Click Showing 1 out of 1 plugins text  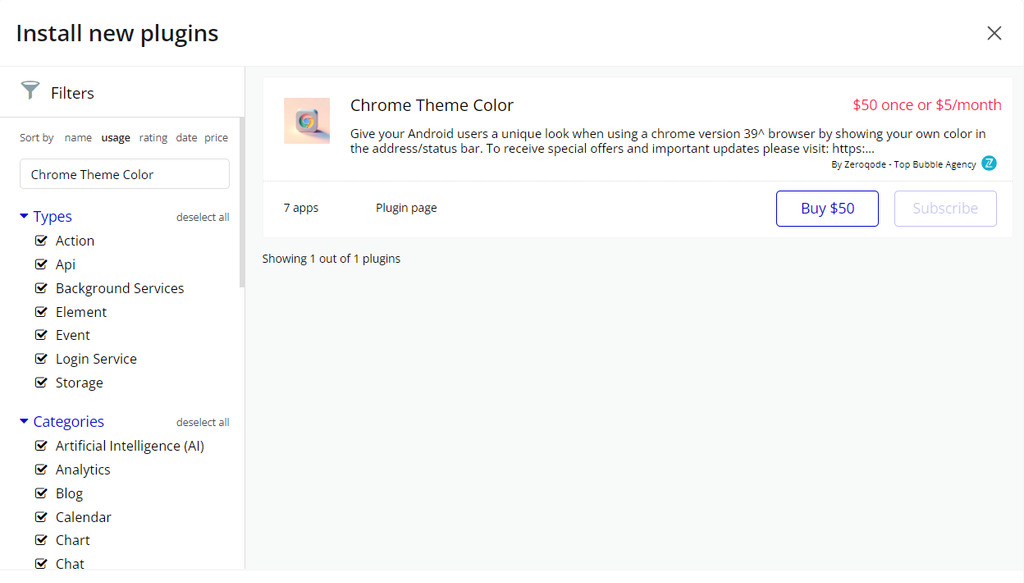pyautogui.click(x=331, y=259)
